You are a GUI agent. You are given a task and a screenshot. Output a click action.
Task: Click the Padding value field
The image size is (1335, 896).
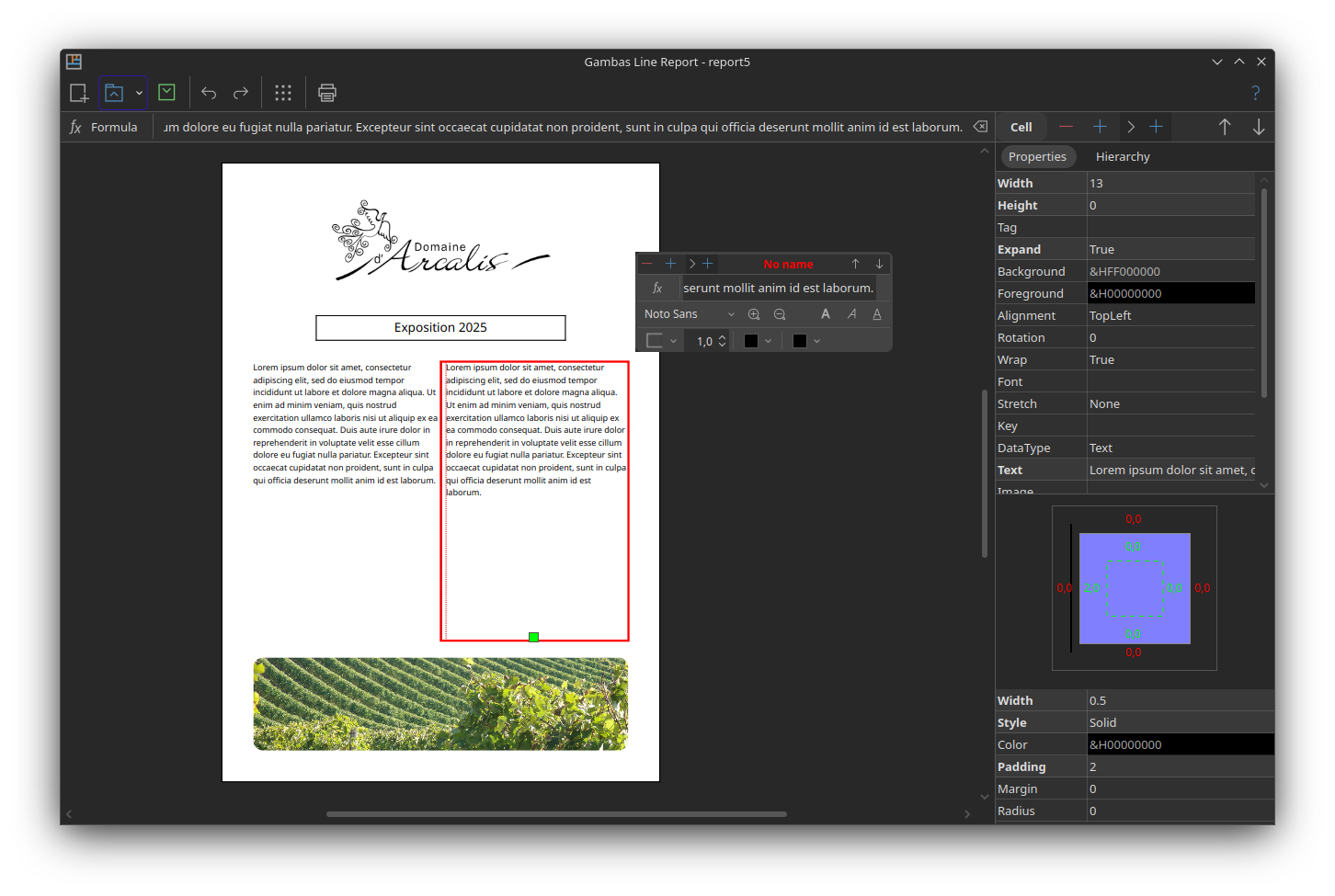coord(1180,767)
